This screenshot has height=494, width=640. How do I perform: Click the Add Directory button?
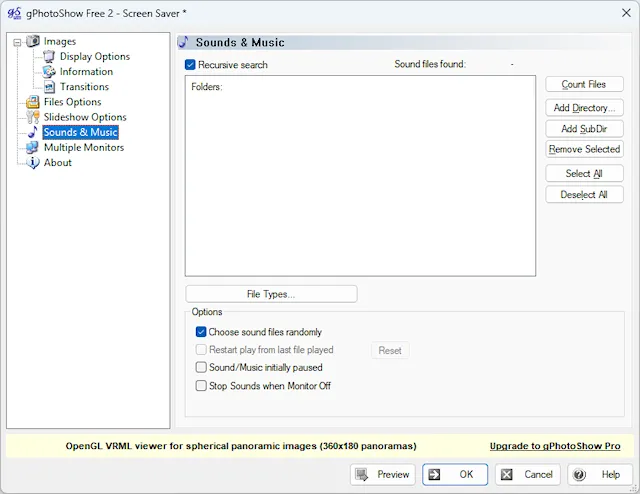click(585, 107)
